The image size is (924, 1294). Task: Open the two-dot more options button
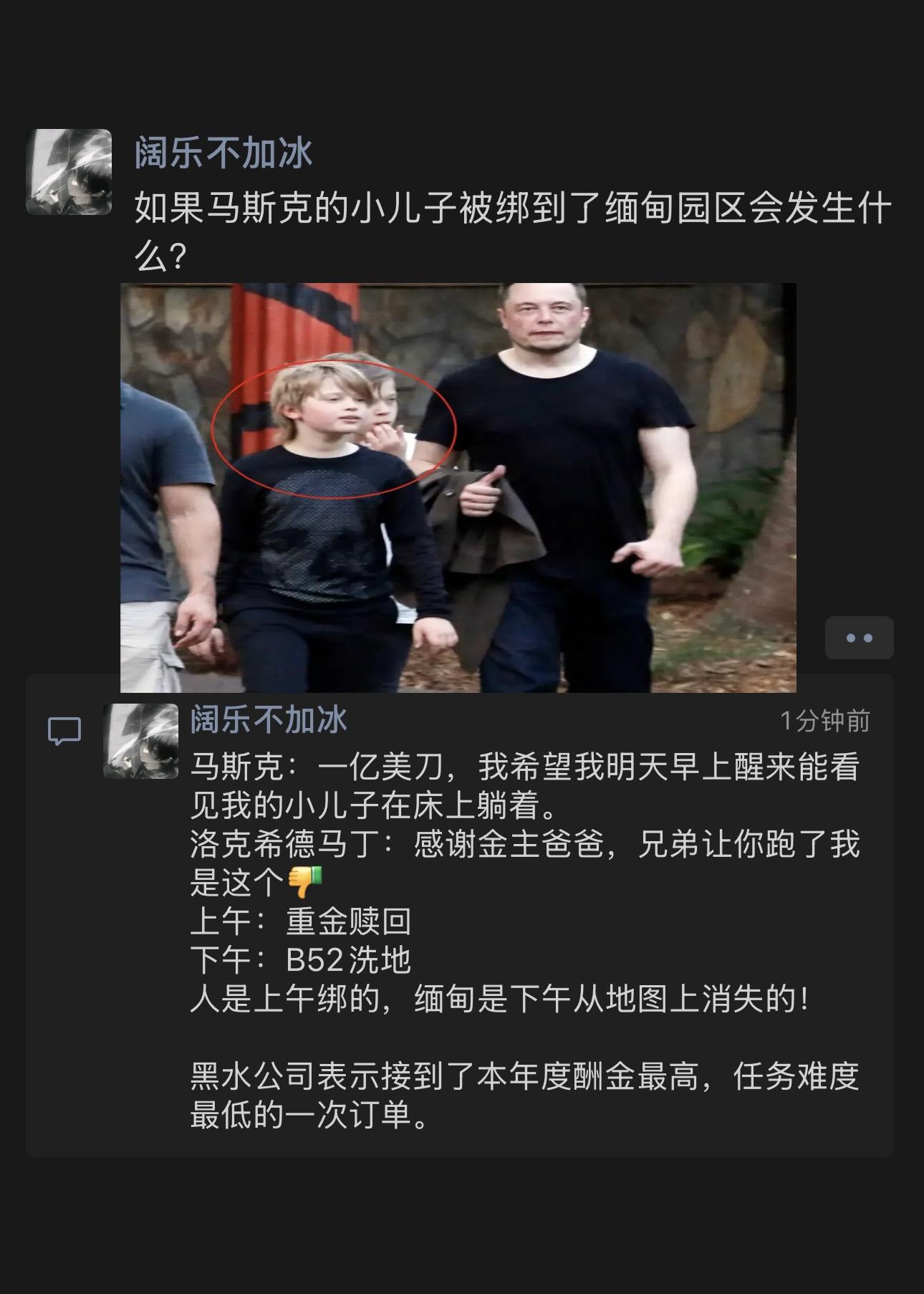point(859,638)
